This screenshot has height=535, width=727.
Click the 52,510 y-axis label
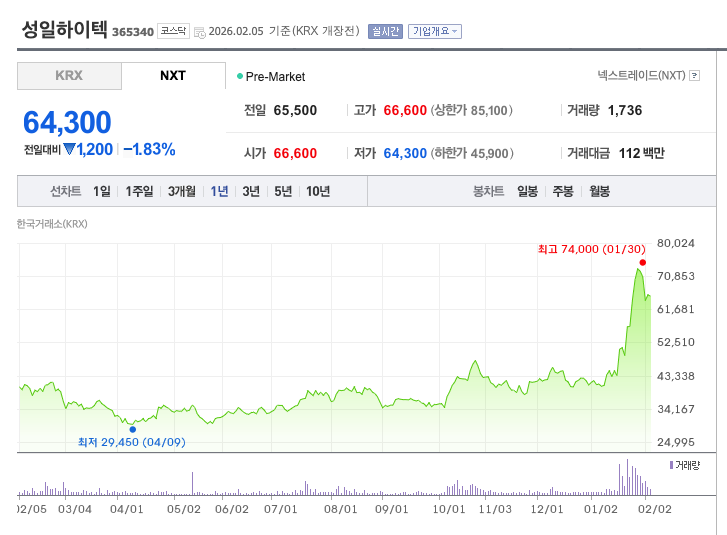(676, 342)
